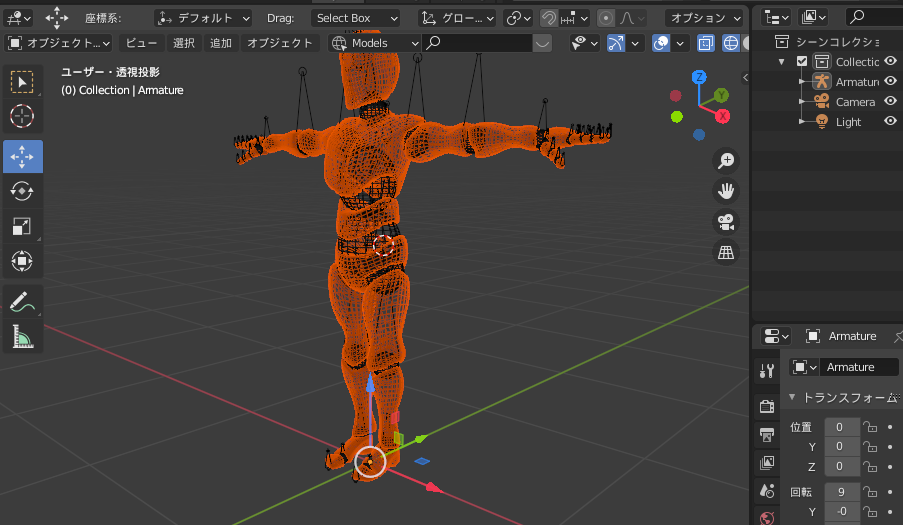
Task: Toggle X-ray mode button
Action: pos(705,43)
